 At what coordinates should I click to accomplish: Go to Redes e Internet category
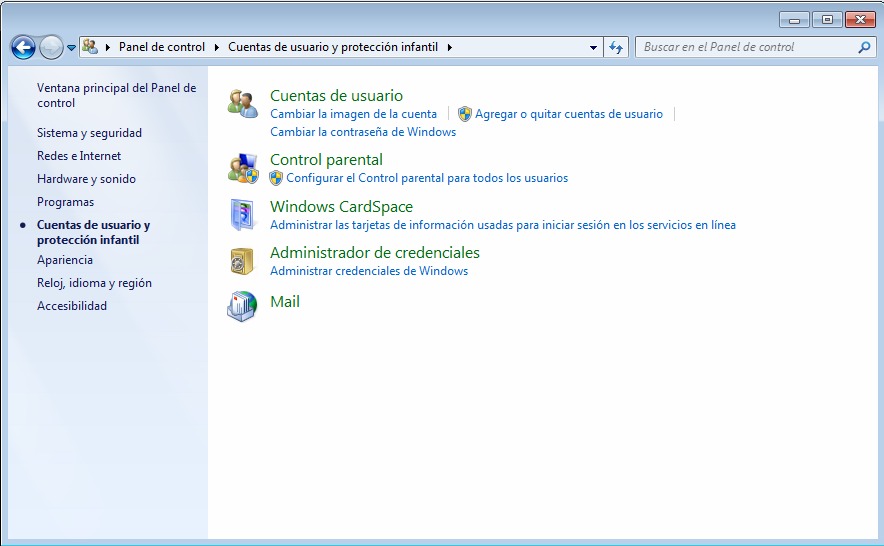click(x=79, y=156)
